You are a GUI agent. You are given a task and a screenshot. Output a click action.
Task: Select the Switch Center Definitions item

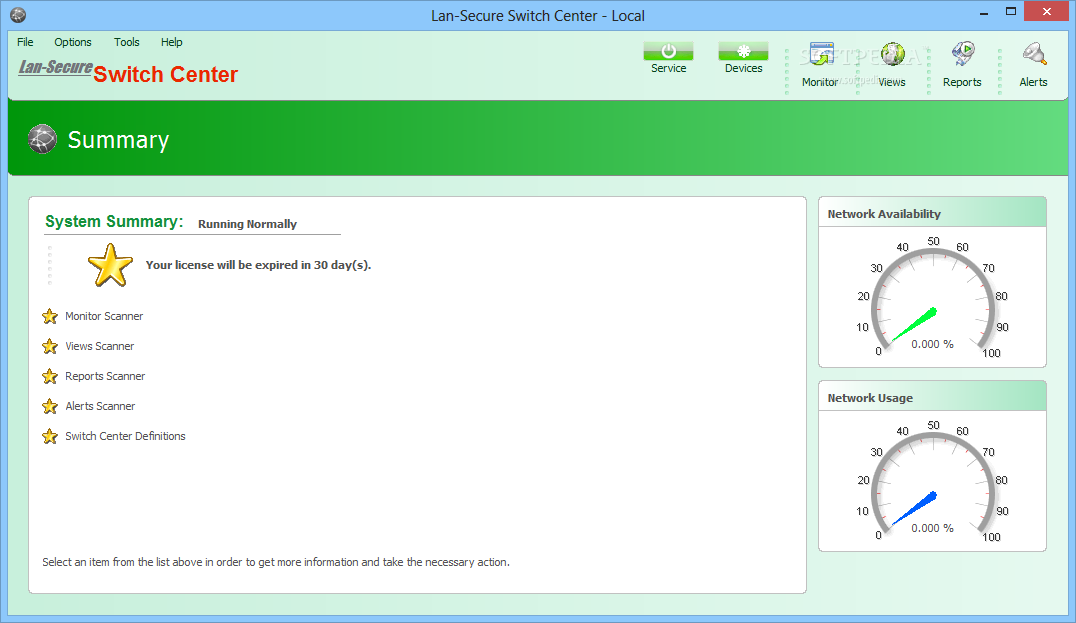pyautogui.click(x=125, y=436)
